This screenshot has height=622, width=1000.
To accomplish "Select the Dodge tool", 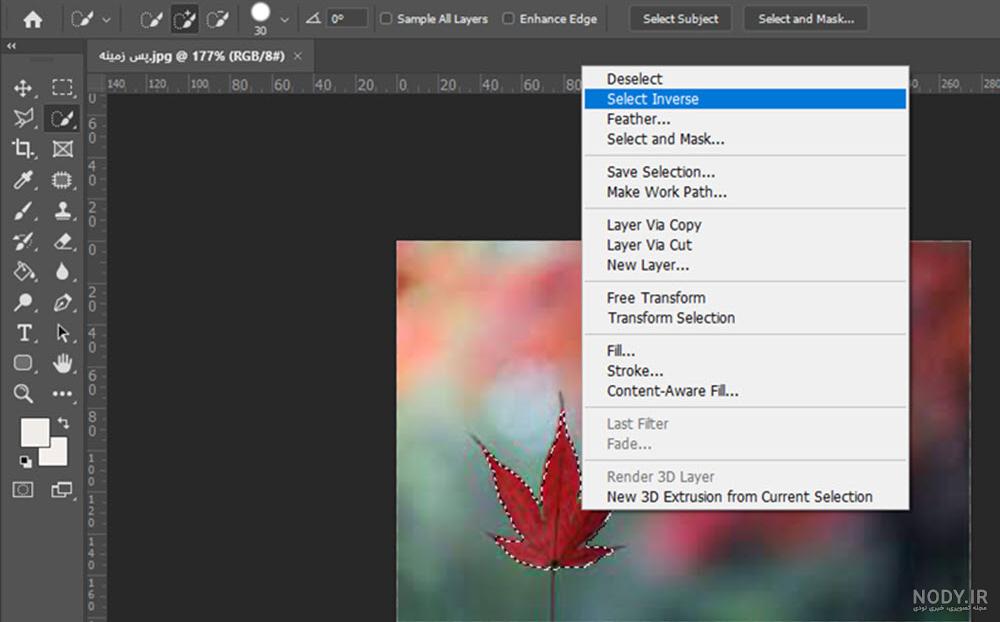I will tap(24, 302).
